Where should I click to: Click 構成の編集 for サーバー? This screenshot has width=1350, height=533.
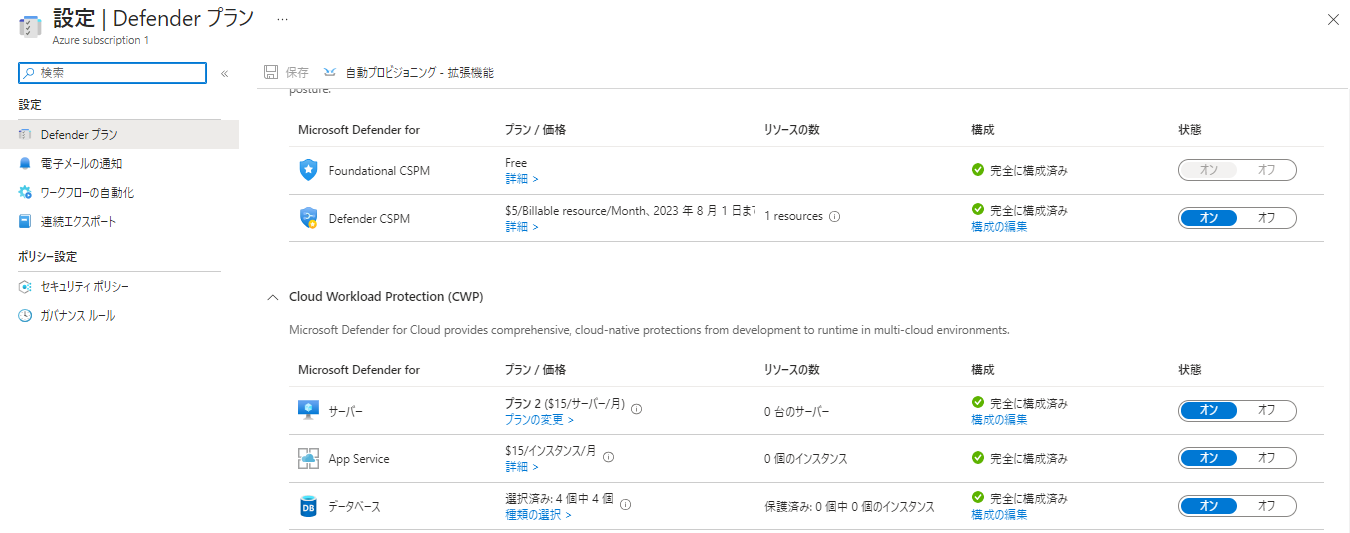999,419
